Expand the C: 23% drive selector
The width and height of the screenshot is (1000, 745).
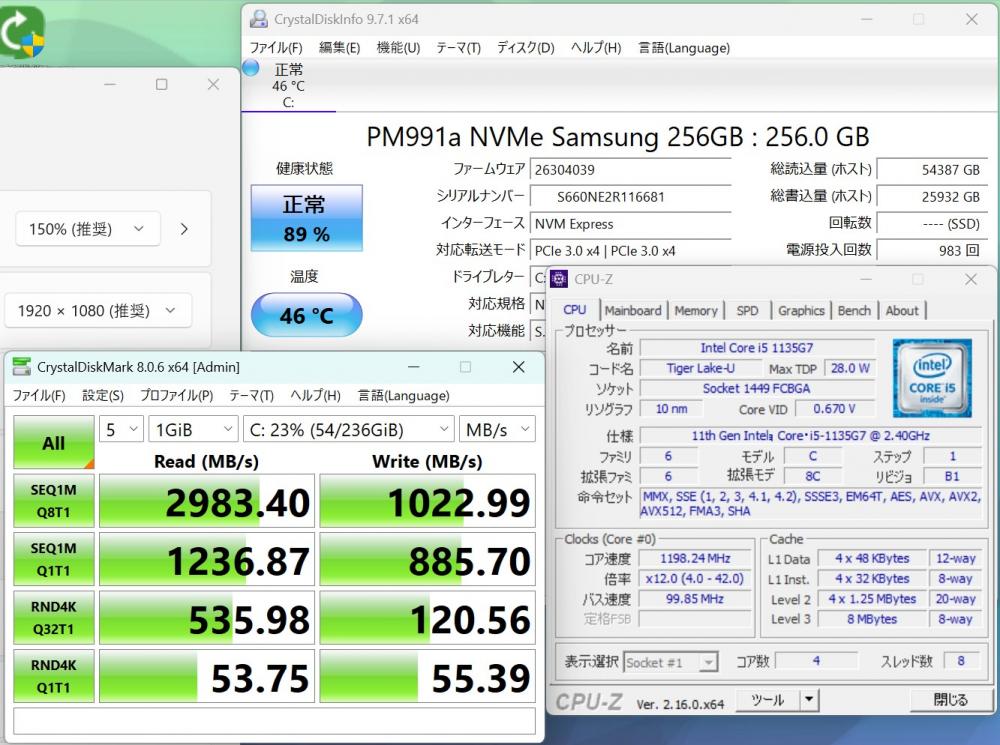click(x=347, y=429)
